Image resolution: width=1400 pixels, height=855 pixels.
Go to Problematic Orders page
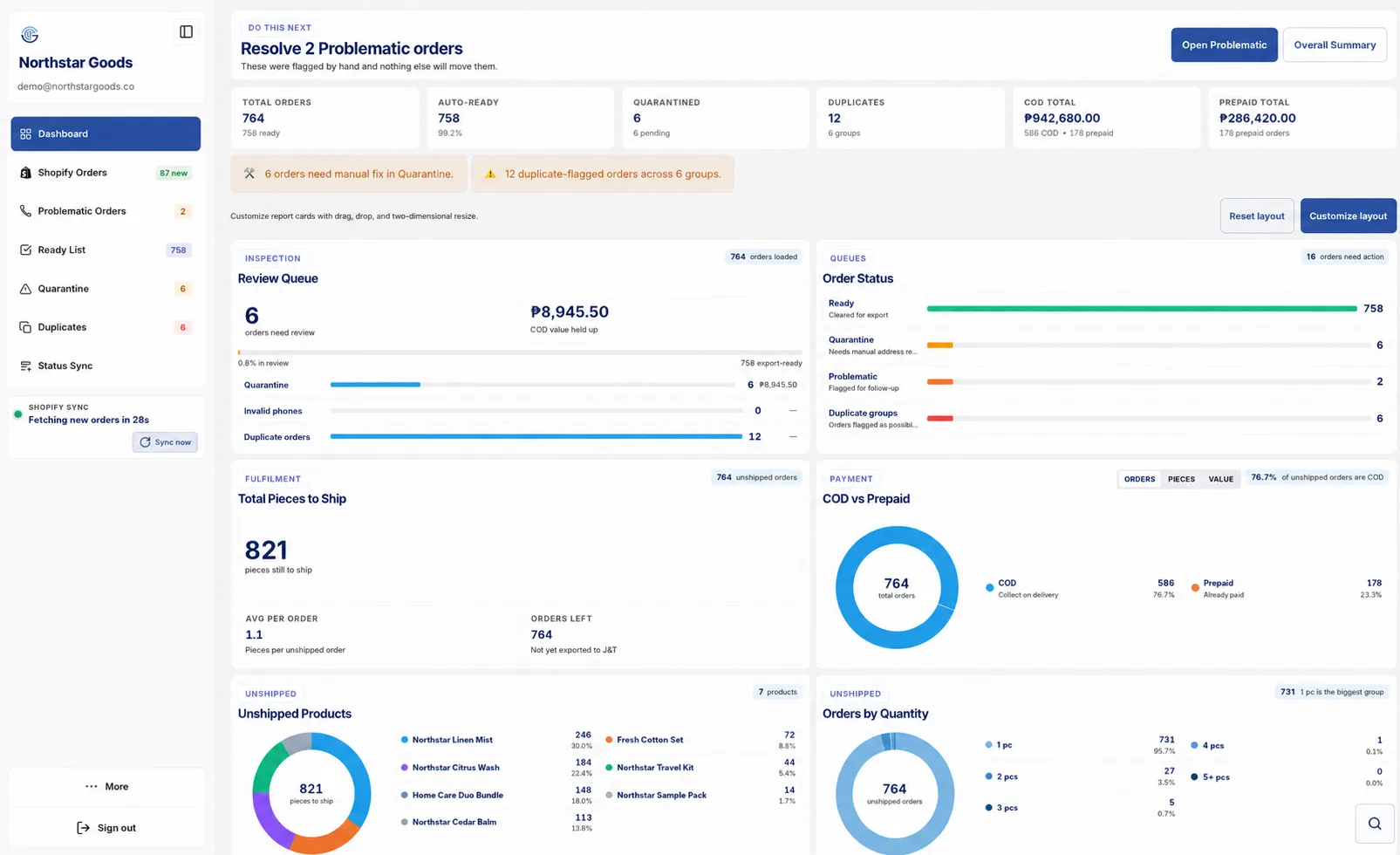point(106,211)
